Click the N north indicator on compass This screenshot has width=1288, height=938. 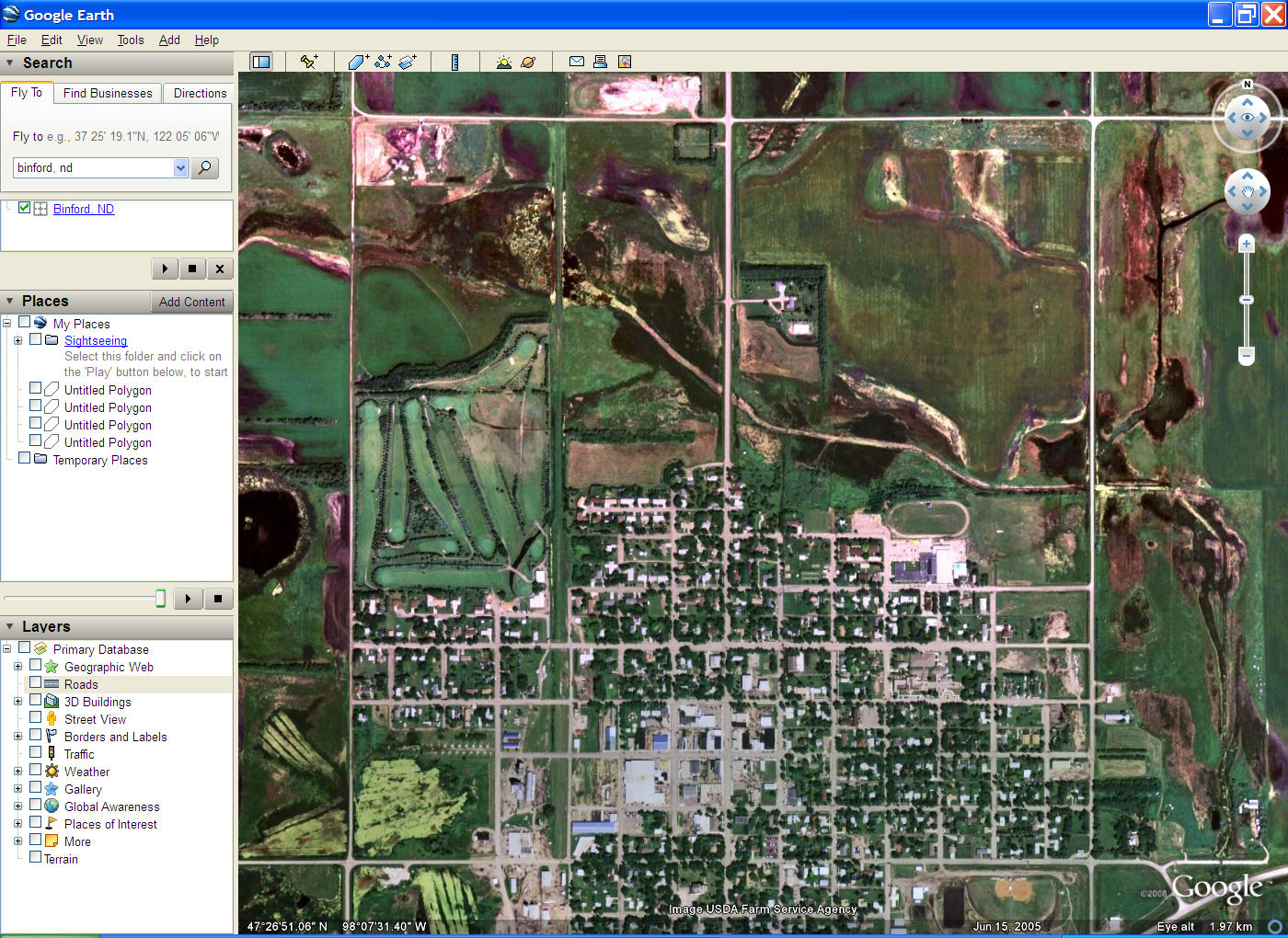[x=1248, y=85]
